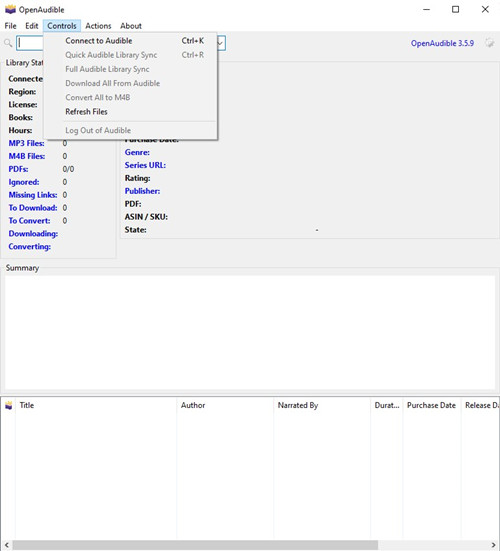This screenshot has width=500, height=551.
Task: Click the horizontal scrollbar thumb
Action: (x=195, y=545)
